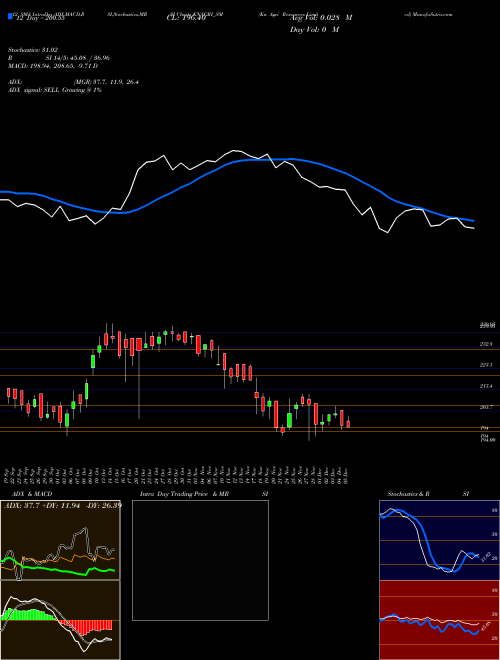Click the 'Day Vol: 0 M' label
This screenshot has width=500, height=660.
(314, 30)
